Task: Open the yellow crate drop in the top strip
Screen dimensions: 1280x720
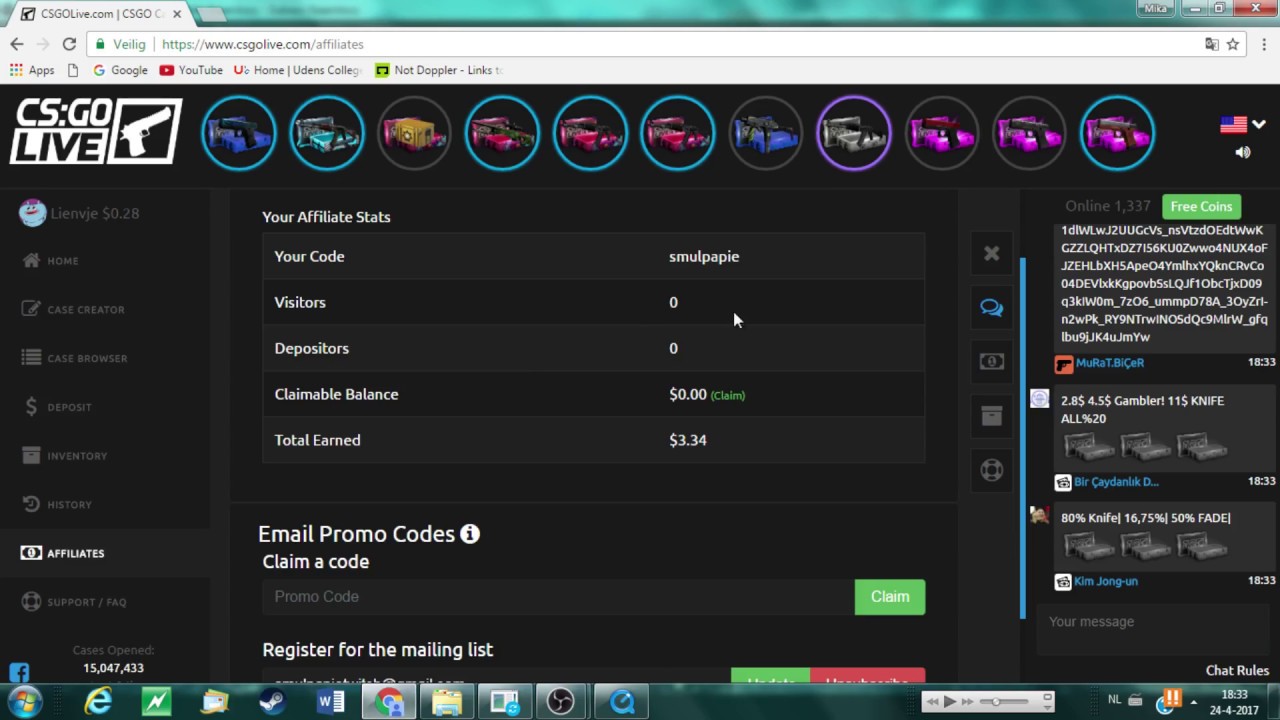Action: [x=414, y=133]
